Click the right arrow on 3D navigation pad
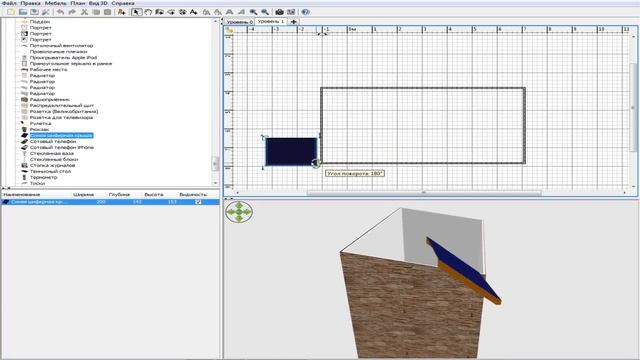Image resolution: width=640 pixels, height=360 pixels. coord(248,212)
